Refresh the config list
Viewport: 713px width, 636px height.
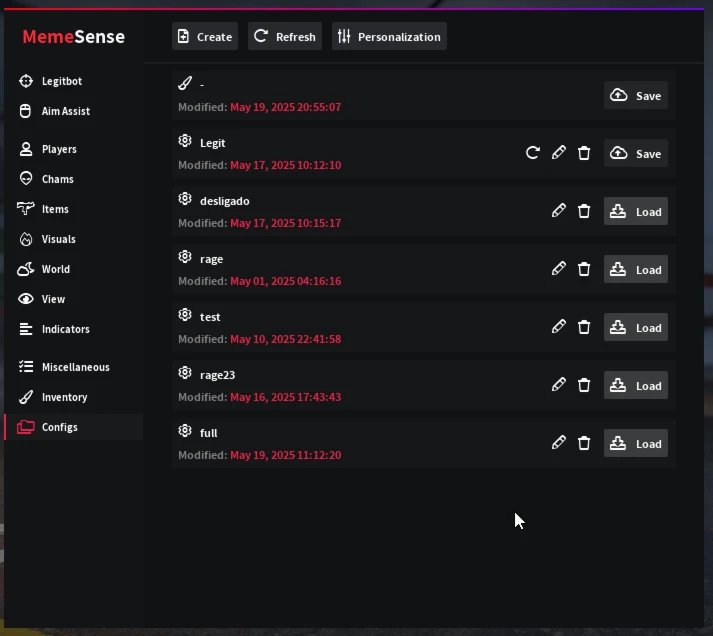(x=285, y=36)
